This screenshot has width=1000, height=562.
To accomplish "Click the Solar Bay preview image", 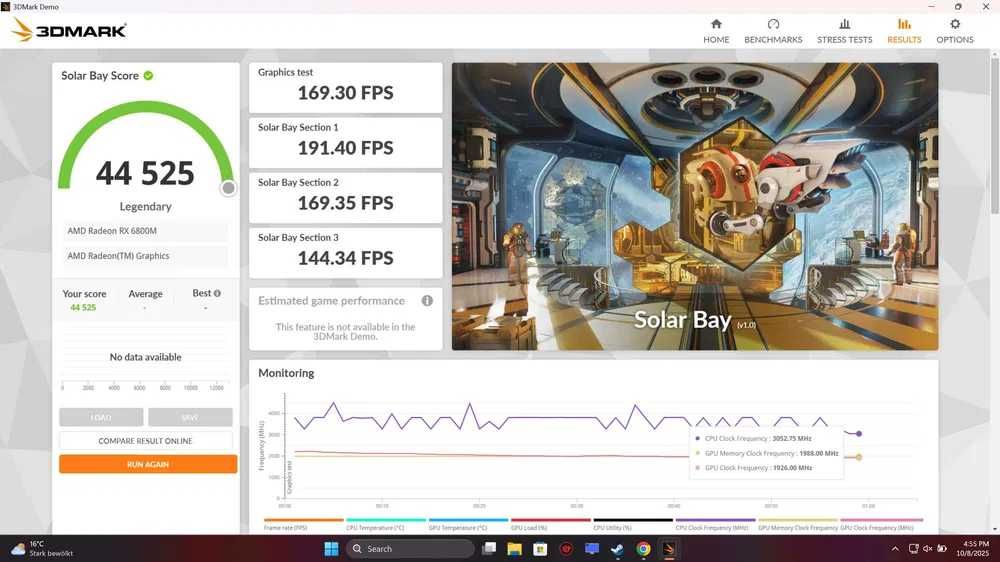I will [695, 206].
